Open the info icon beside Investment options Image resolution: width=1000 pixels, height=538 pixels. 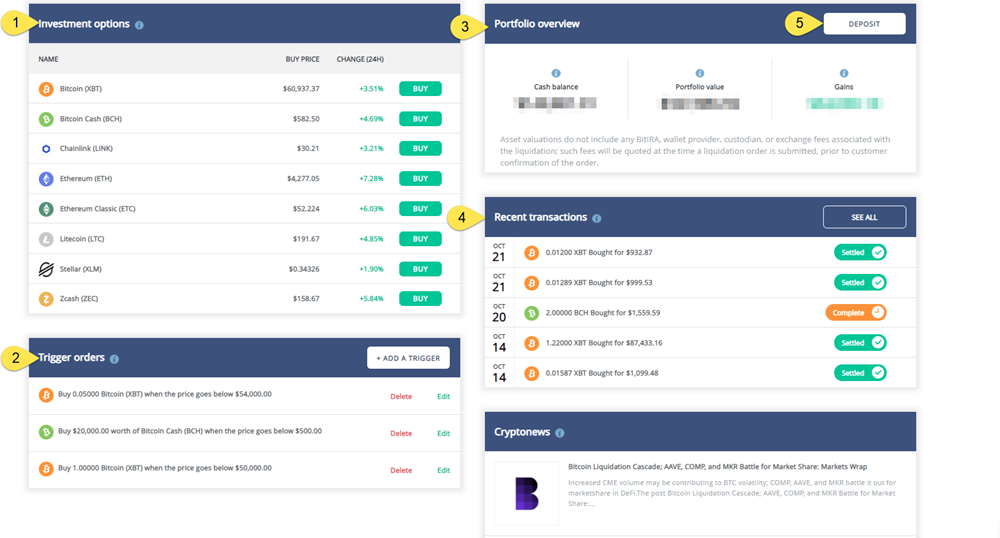click(x=139, y=25)
